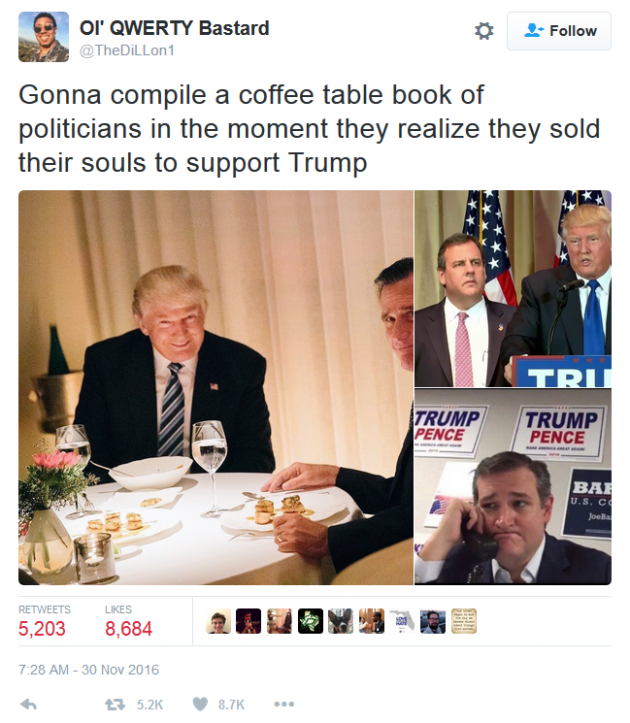630x723 pixels.
Task: Open the Ol' QWERTY Bastard profile name
Action: [x=174, y=28]
